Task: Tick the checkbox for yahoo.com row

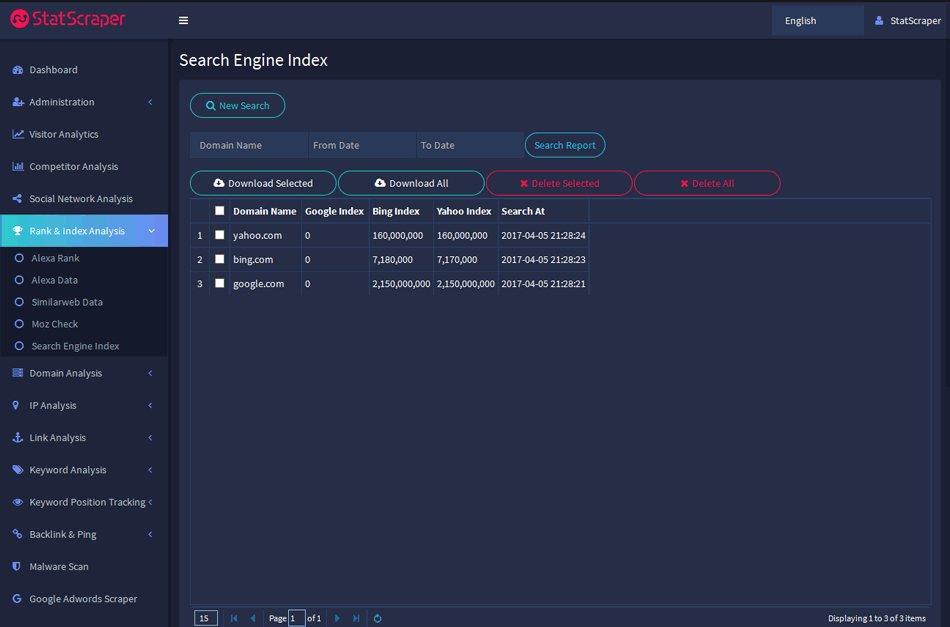Action: tap(219, 235)
